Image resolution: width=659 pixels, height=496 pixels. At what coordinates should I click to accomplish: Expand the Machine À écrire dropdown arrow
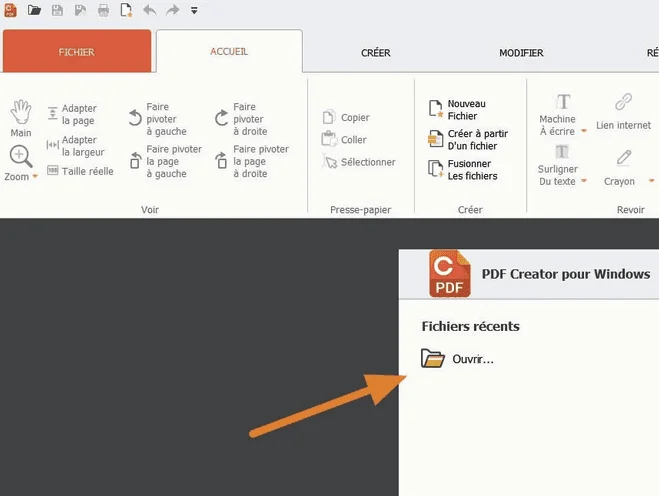(584, 131)
